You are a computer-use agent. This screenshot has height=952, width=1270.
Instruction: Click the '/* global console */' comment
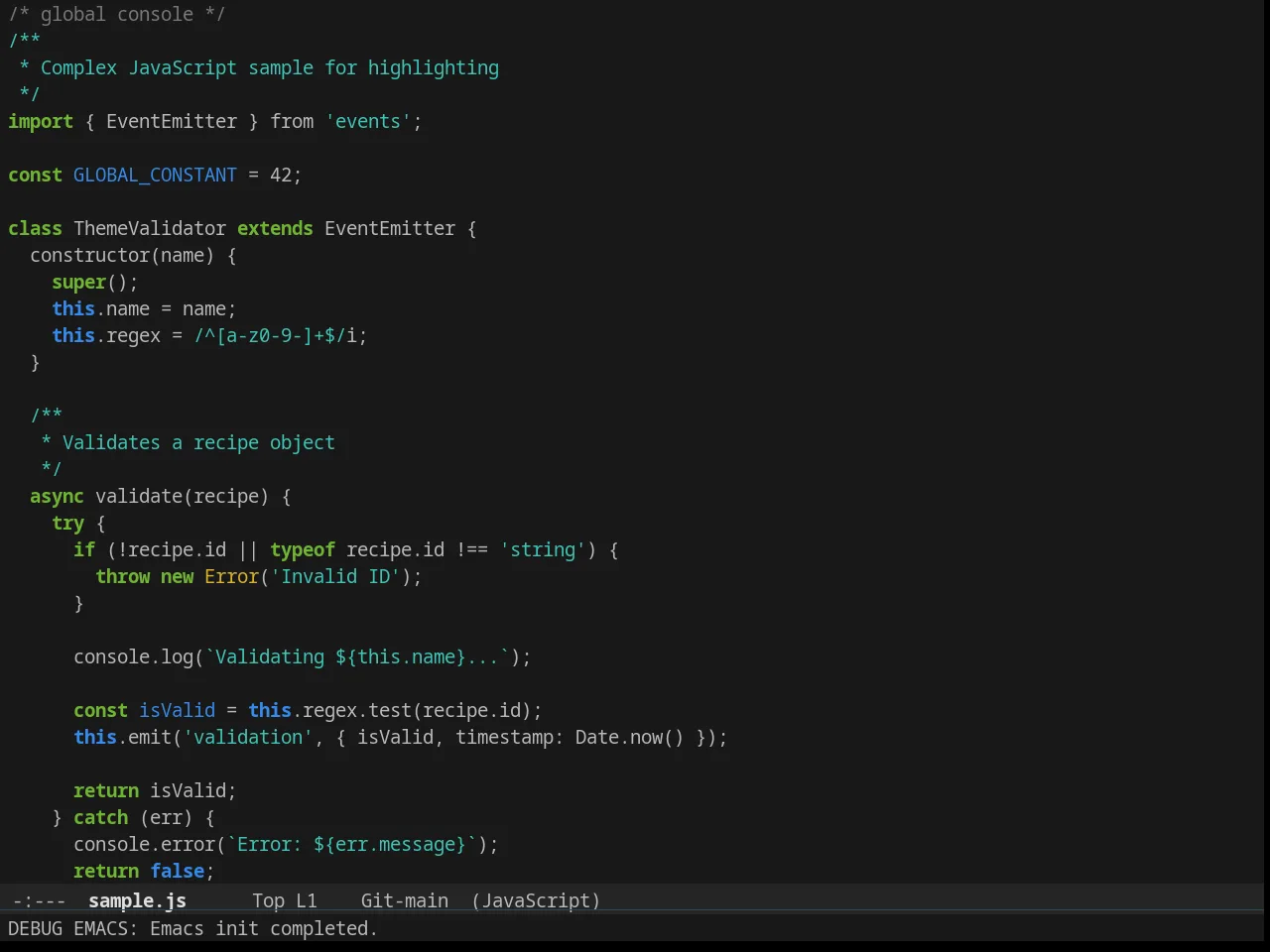coord(117,14)
